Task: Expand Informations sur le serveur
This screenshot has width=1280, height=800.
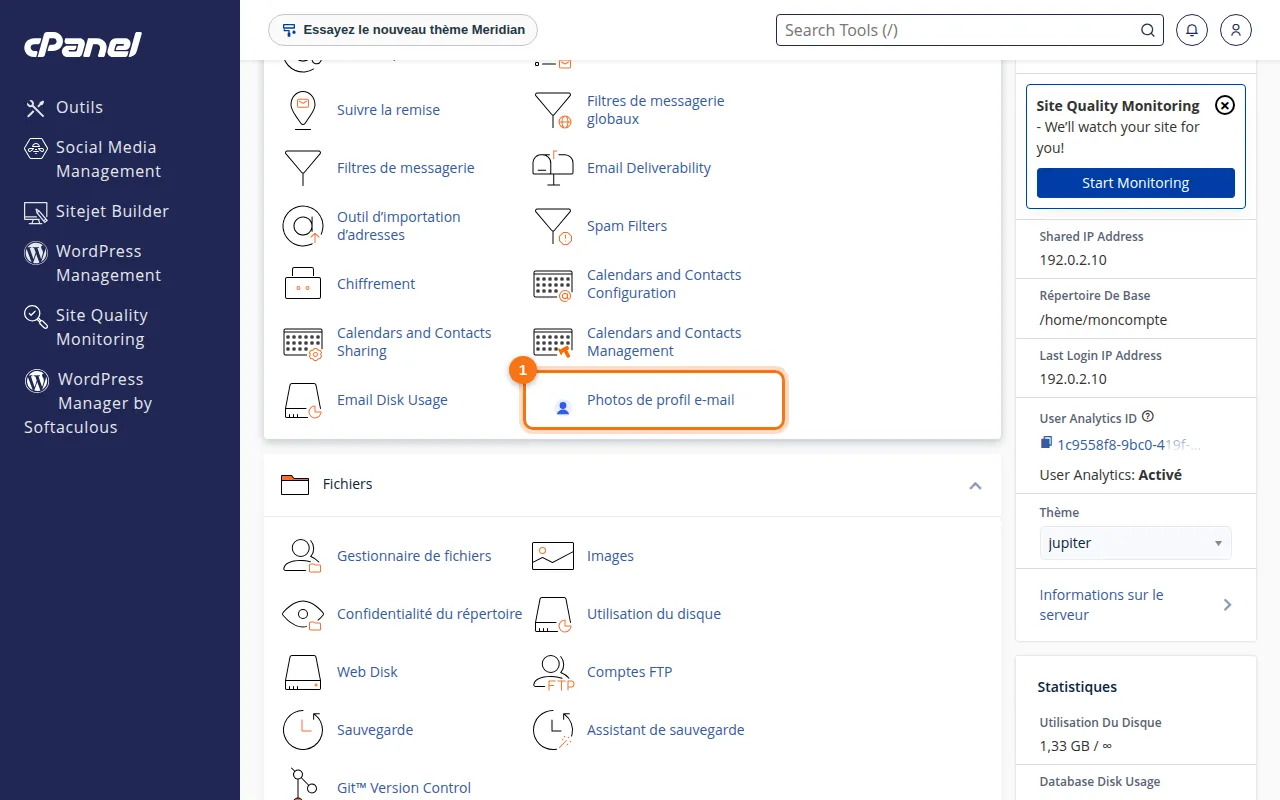Action: pos(1136,605)
